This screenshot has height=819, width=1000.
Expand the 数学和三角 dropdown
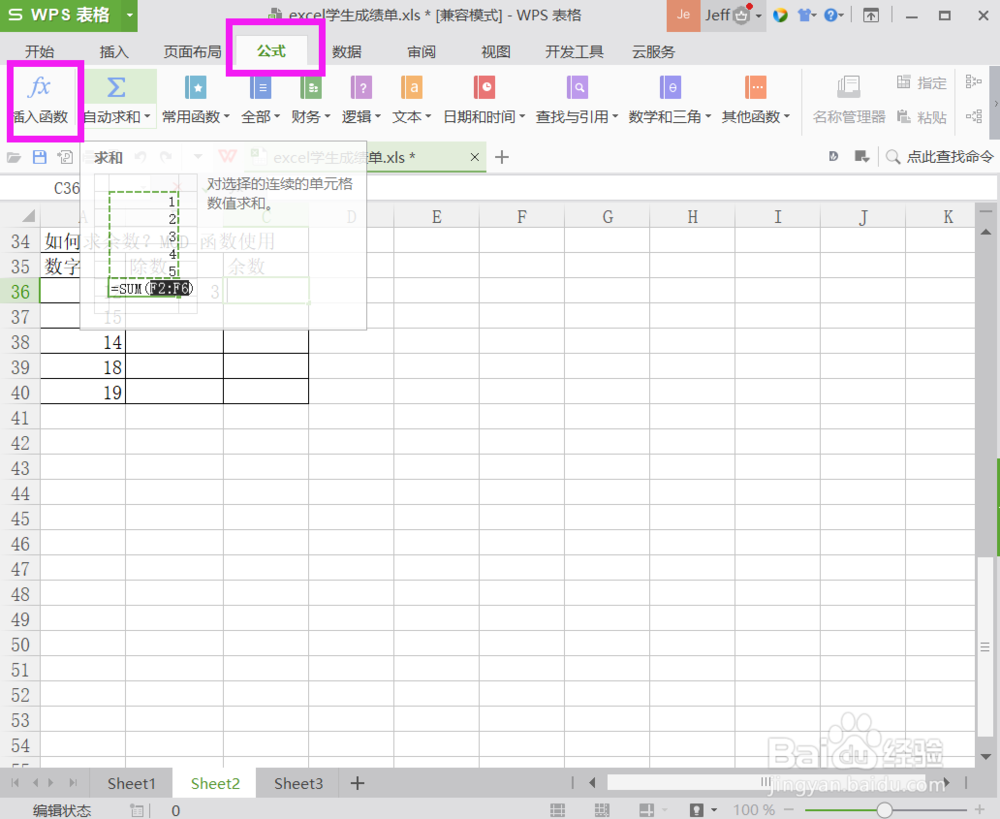(708, 117)
